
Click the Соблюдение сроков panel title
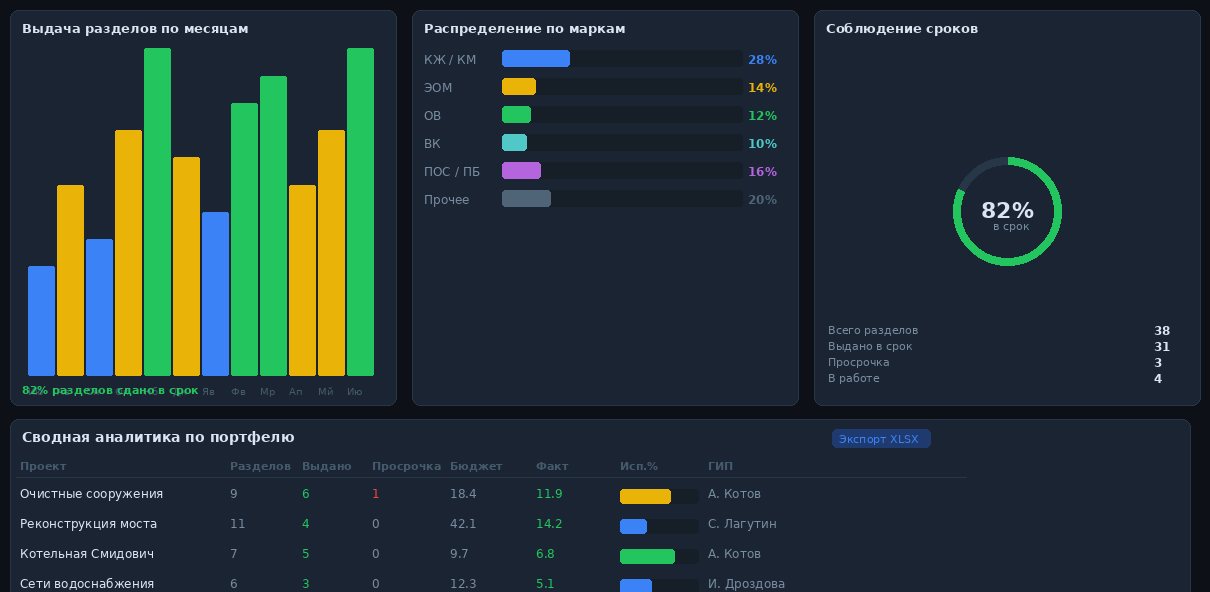902,29
